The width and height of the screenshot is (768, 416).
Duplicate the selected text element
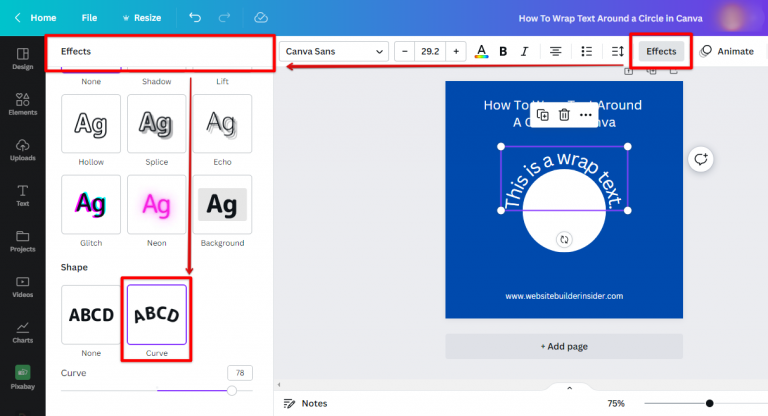(543, 116)
